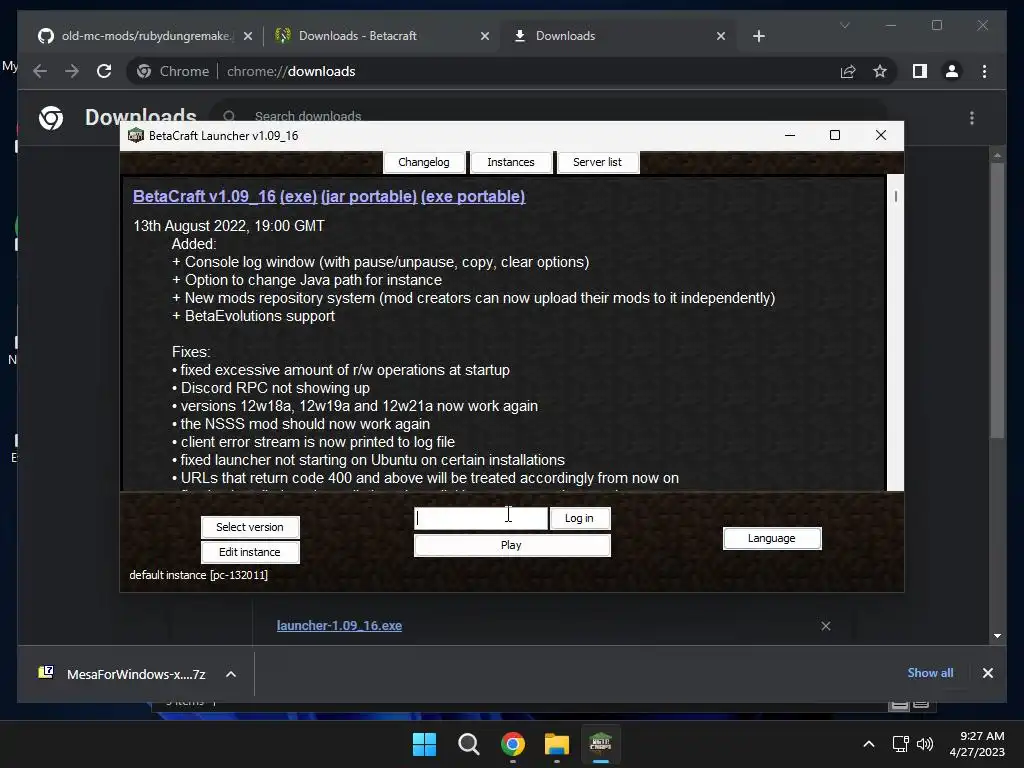Viewport: 1024px width, 768px height.
Task: Open the Changelog tab in BetaCraft Launcher
Action: (424, 162)
